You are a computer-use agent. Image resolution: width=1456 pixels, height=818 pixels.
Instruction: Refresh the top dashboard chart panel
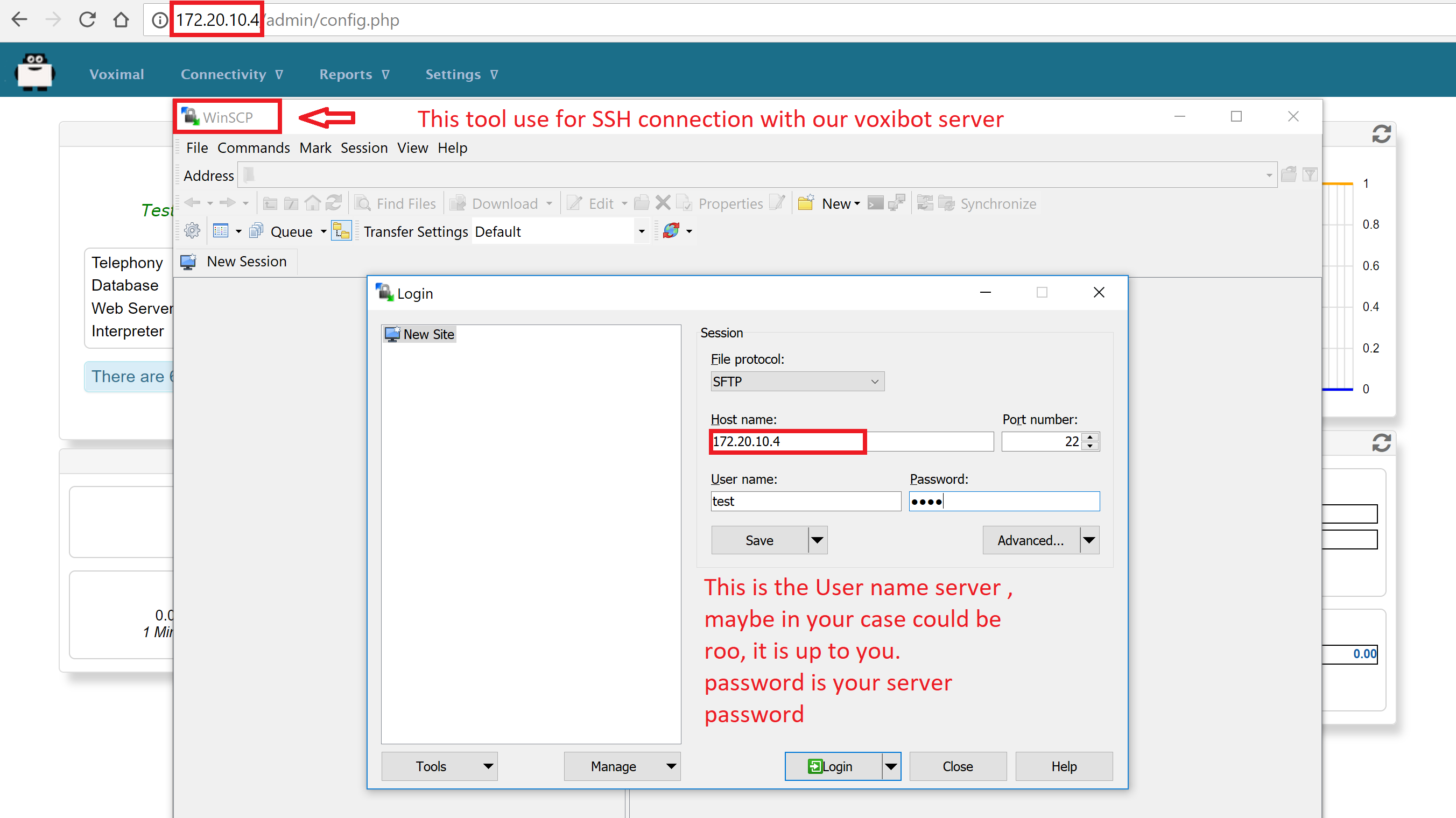pyautogui.click(x=1381, y=135)
